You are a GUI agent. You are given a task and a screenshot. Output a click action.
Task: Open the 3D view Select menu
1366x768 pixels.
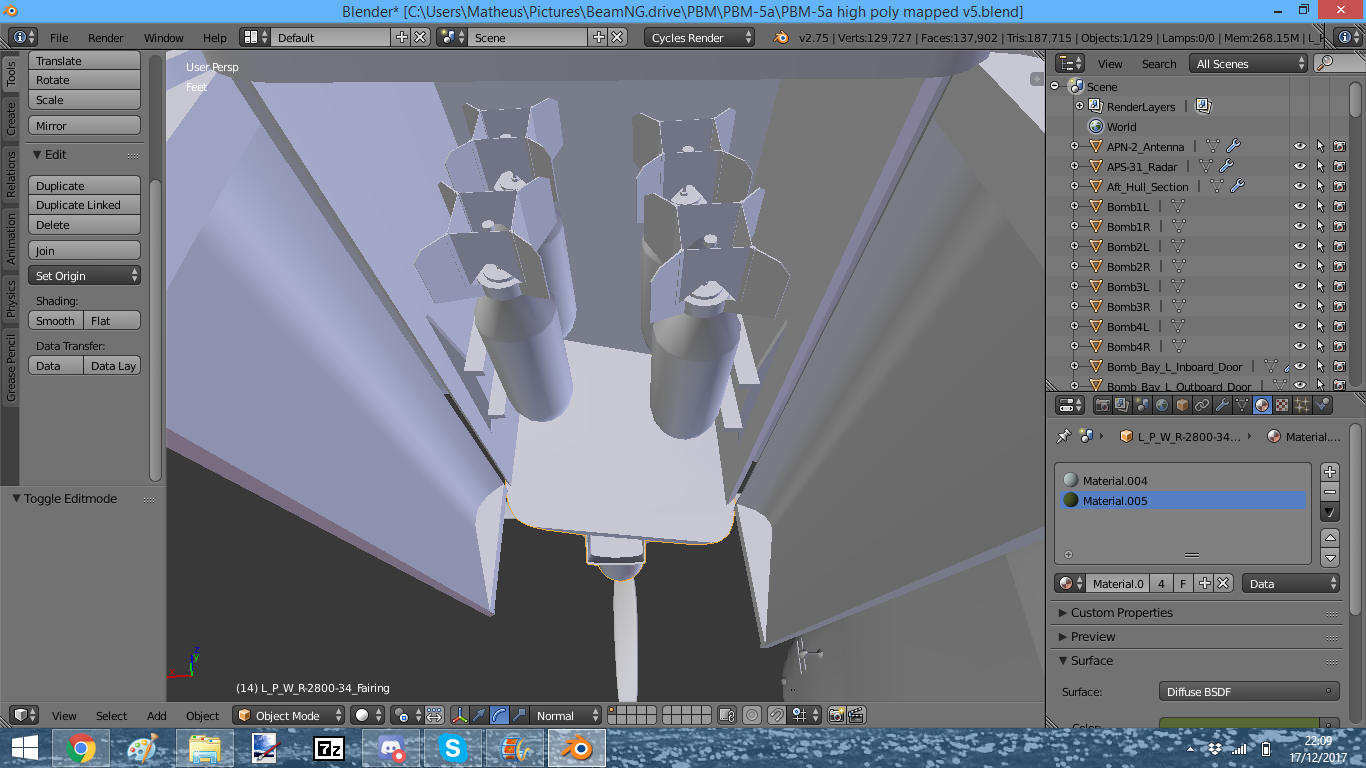click(112, 715)
